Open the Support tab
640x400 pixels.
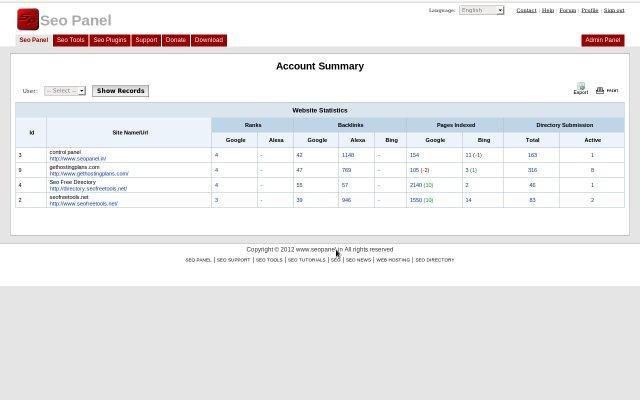(146, 40)
